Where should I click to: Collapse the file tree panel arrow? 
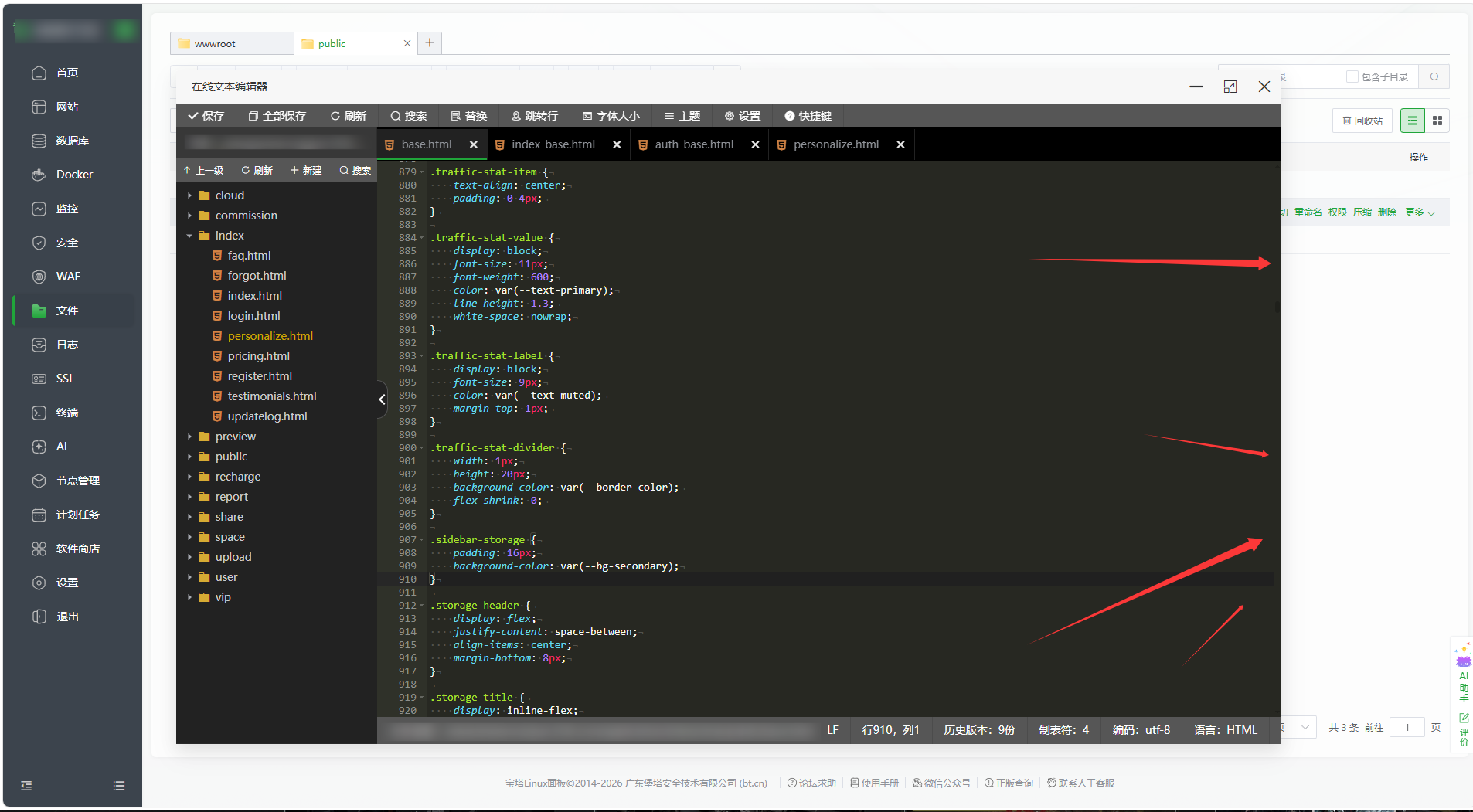tap(382, 399)
